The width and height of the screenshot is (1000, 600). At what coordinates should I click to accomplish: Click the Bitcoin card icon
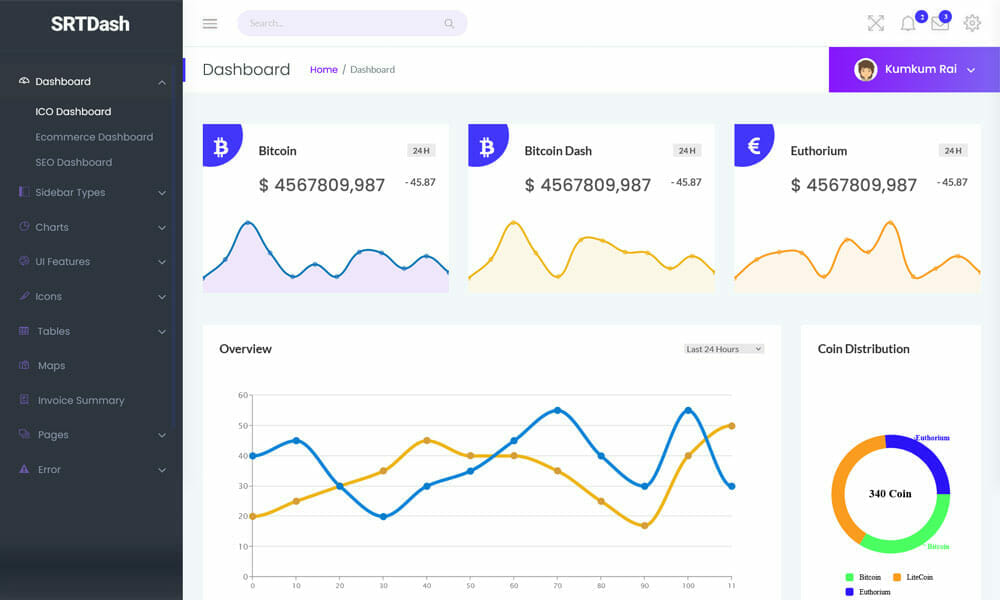click(221, 147)
